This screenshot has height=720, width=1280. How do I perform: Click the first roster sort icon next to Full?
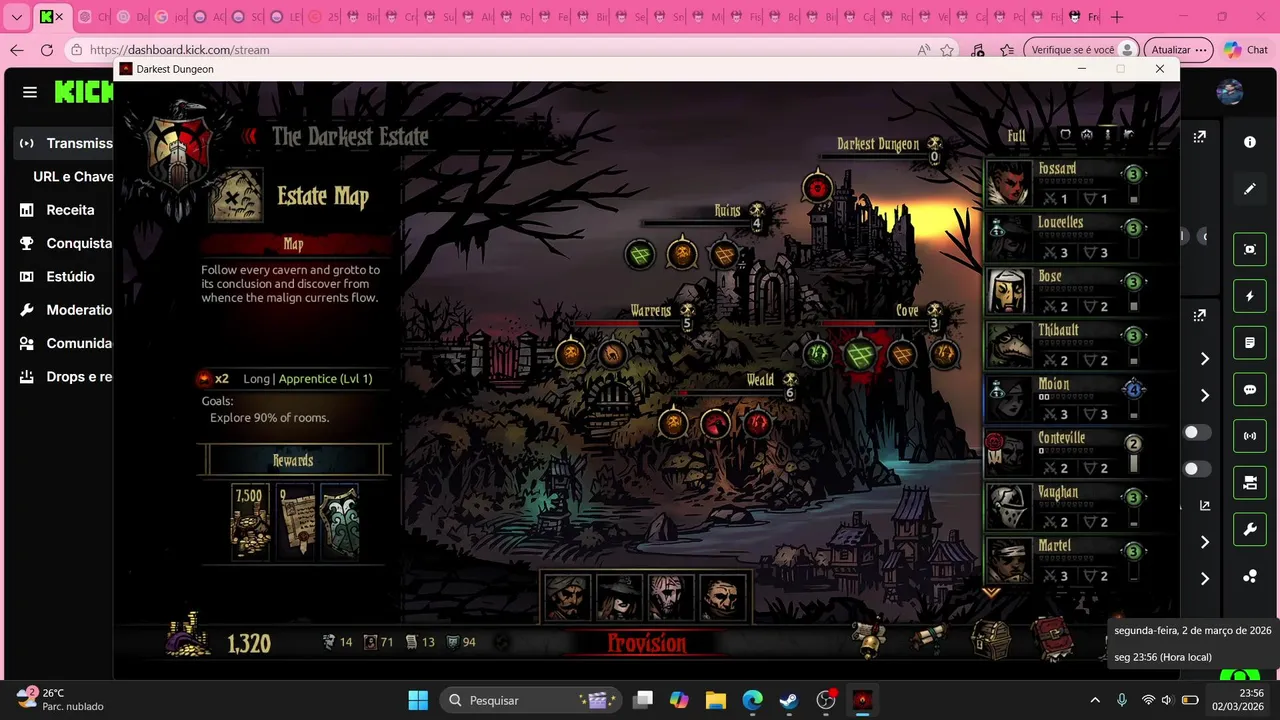tap(1065, 135)
